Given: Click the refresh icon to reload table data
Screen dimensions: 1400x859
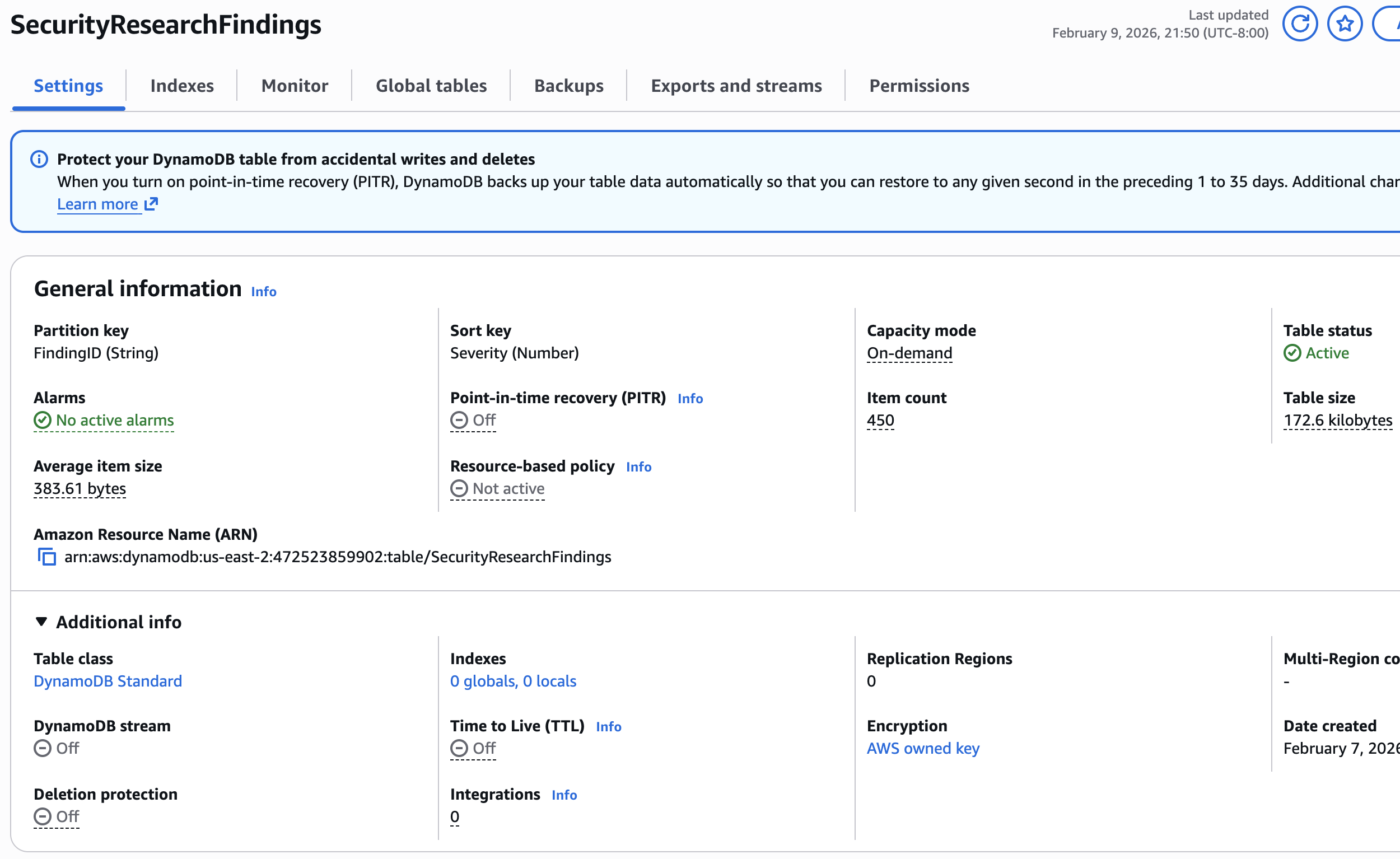Looking at the screenshot, I should [x=1300, y=24].
